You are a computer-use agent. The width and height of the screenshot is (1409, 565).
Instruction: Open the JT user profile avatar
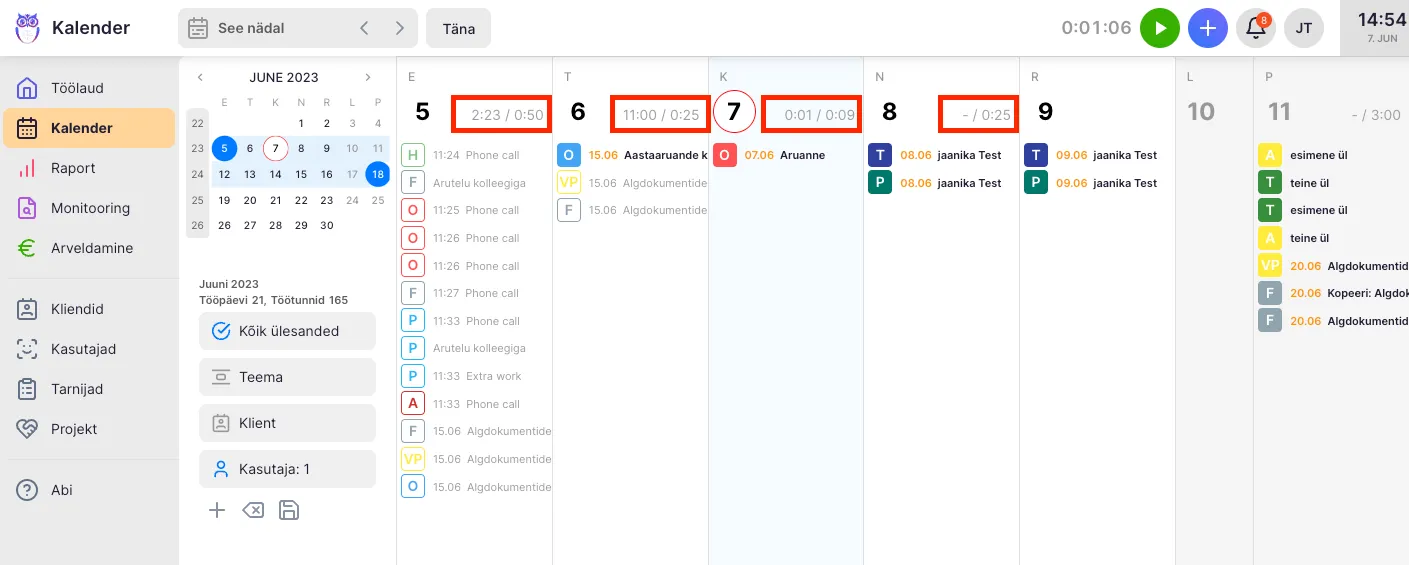1304,28
